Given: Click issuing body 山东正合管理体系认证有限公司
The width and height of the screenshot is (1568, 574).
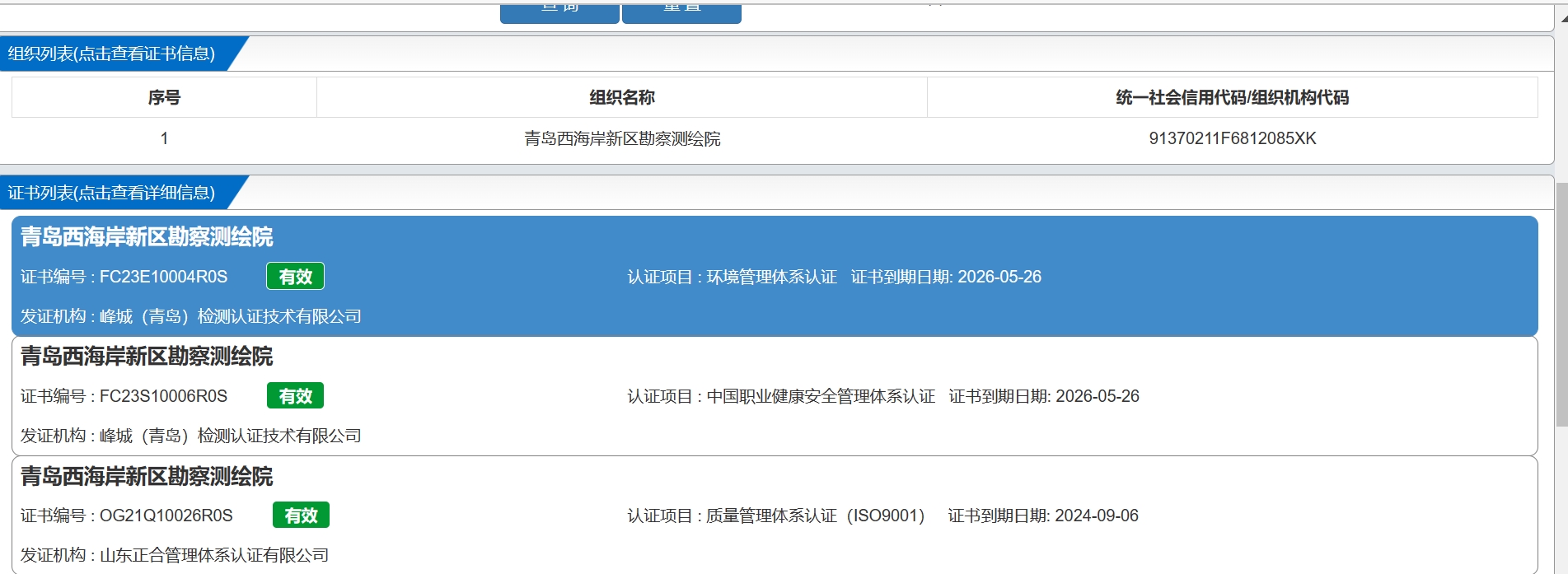Looking at the screenshot, I should (x=214, y=555).
